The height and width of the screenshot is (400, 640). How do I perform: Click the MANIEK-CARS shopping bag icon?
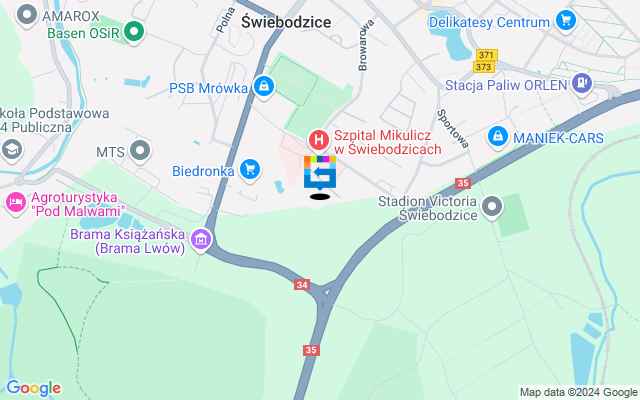pos(498,137)
